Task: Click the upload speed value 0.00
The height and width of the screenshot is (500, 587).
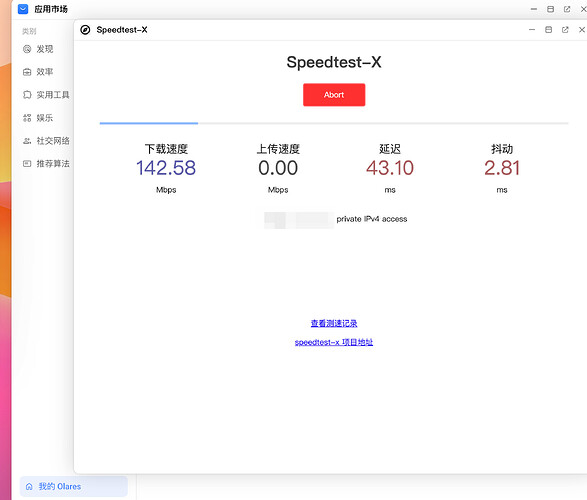Action: pyautogui.click(x=278, y=168)
